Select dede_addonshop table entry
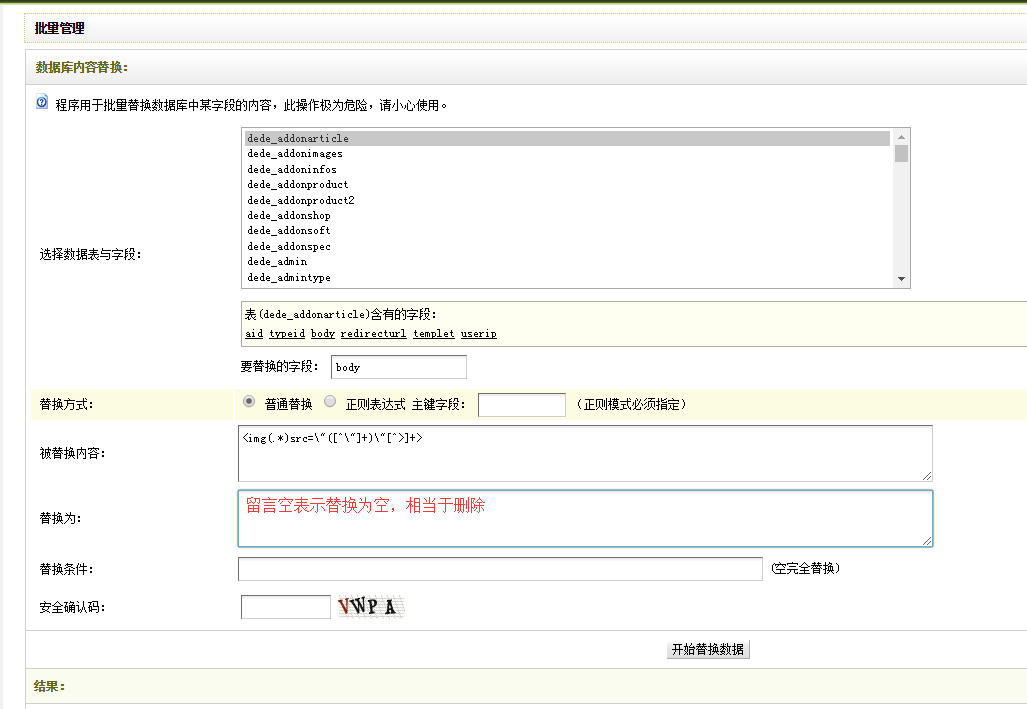Viewport: 1027px width, 709px height. point(289,216)
